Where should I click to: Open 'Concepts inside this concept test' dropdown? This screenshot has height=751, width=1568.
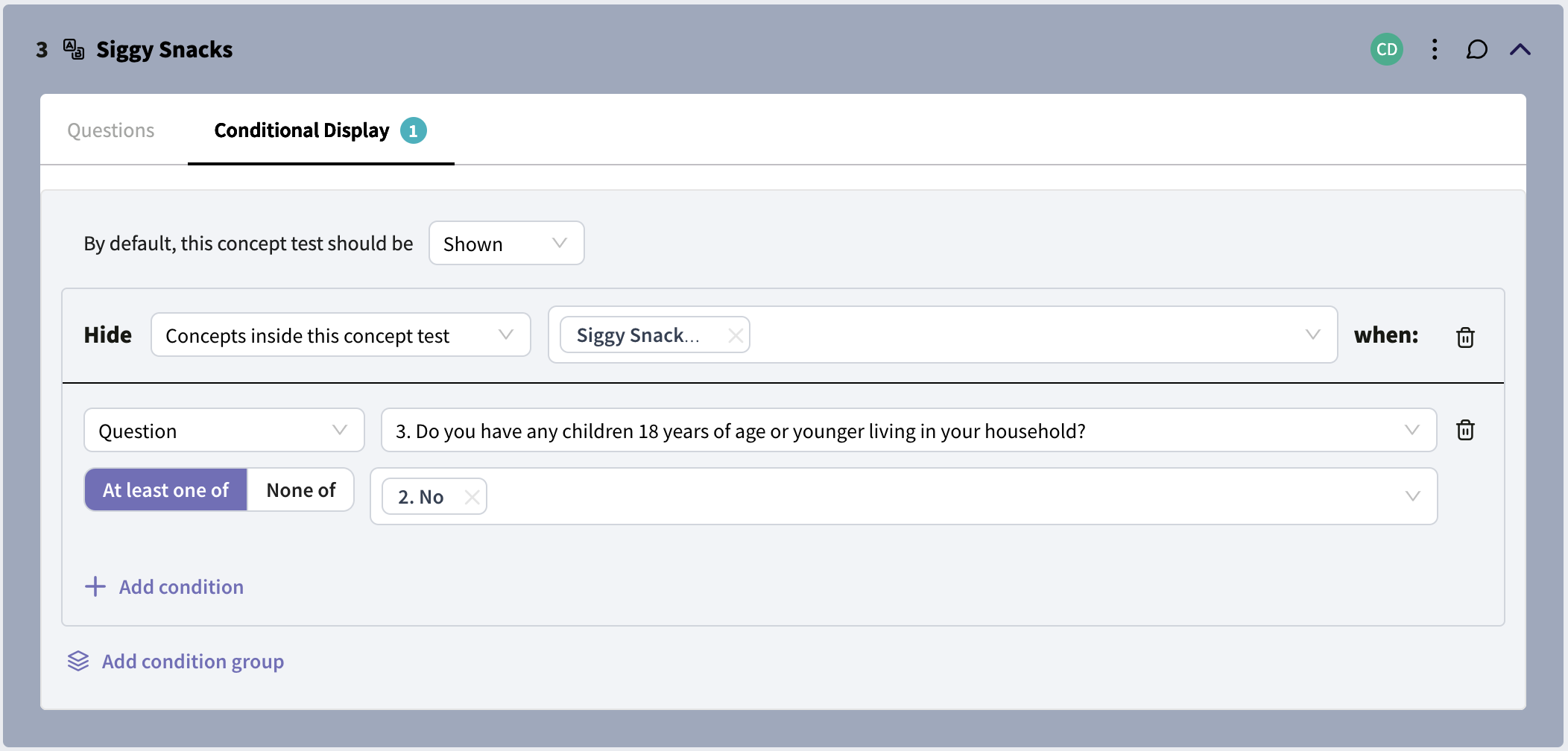tap(341, 335)
